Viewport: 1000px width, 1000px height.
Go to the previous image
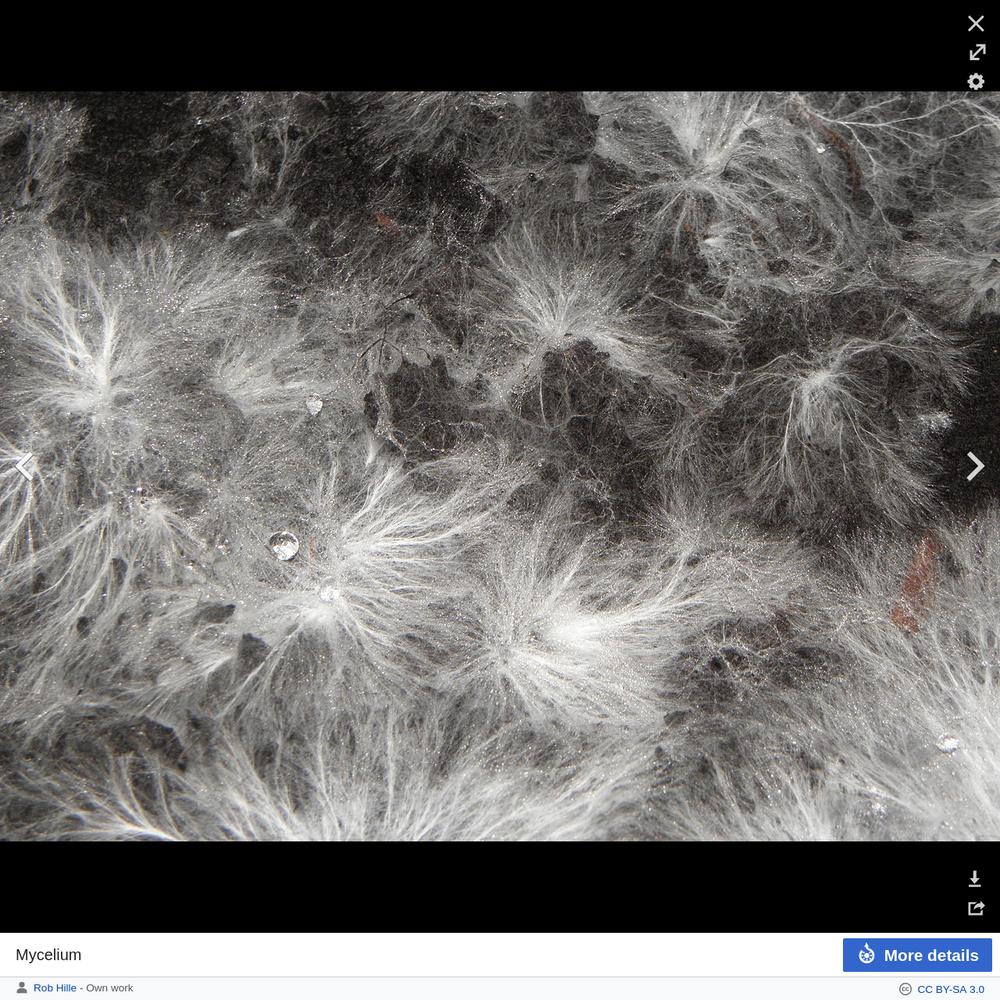pos(24,466)
